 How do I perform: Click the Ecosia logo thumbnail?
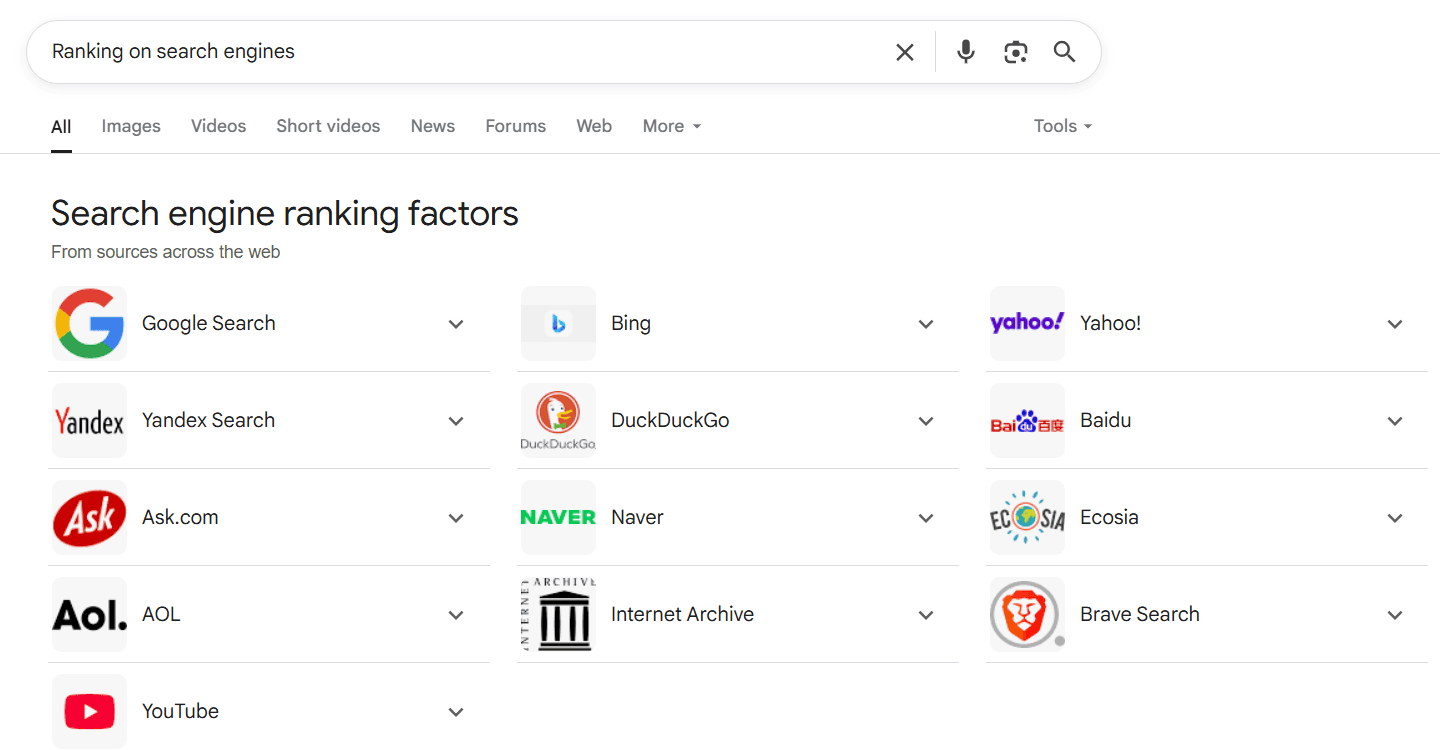(1027, 518)
